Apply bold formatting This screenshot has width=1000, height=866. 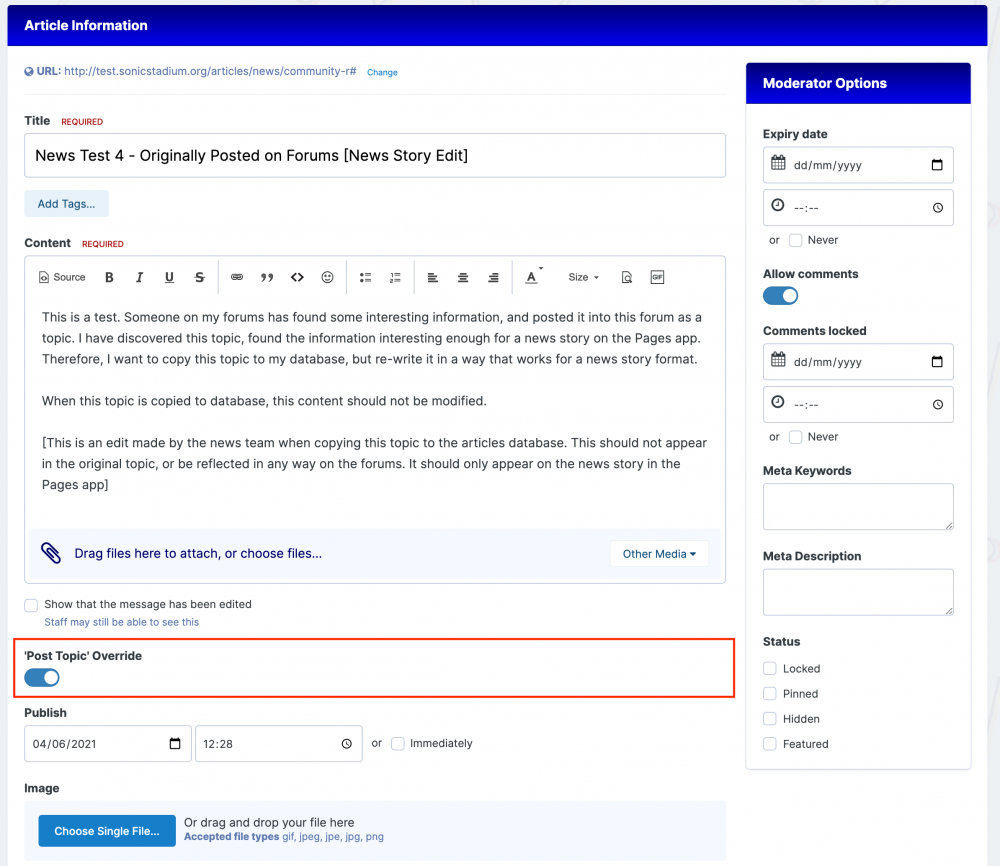tap(109, 277)
